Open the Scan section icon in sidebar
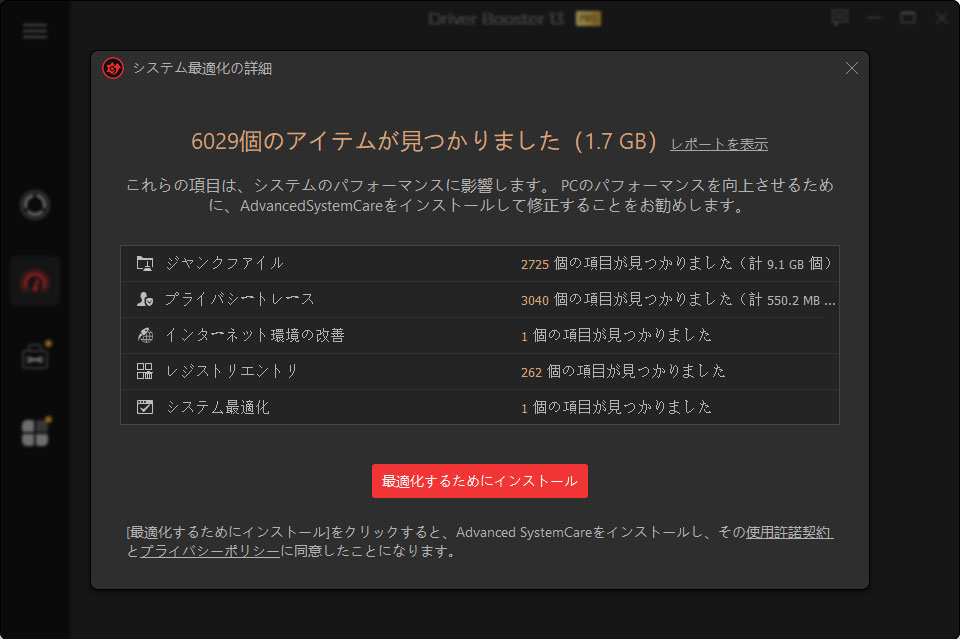960x639 pixels. point(35,205)
